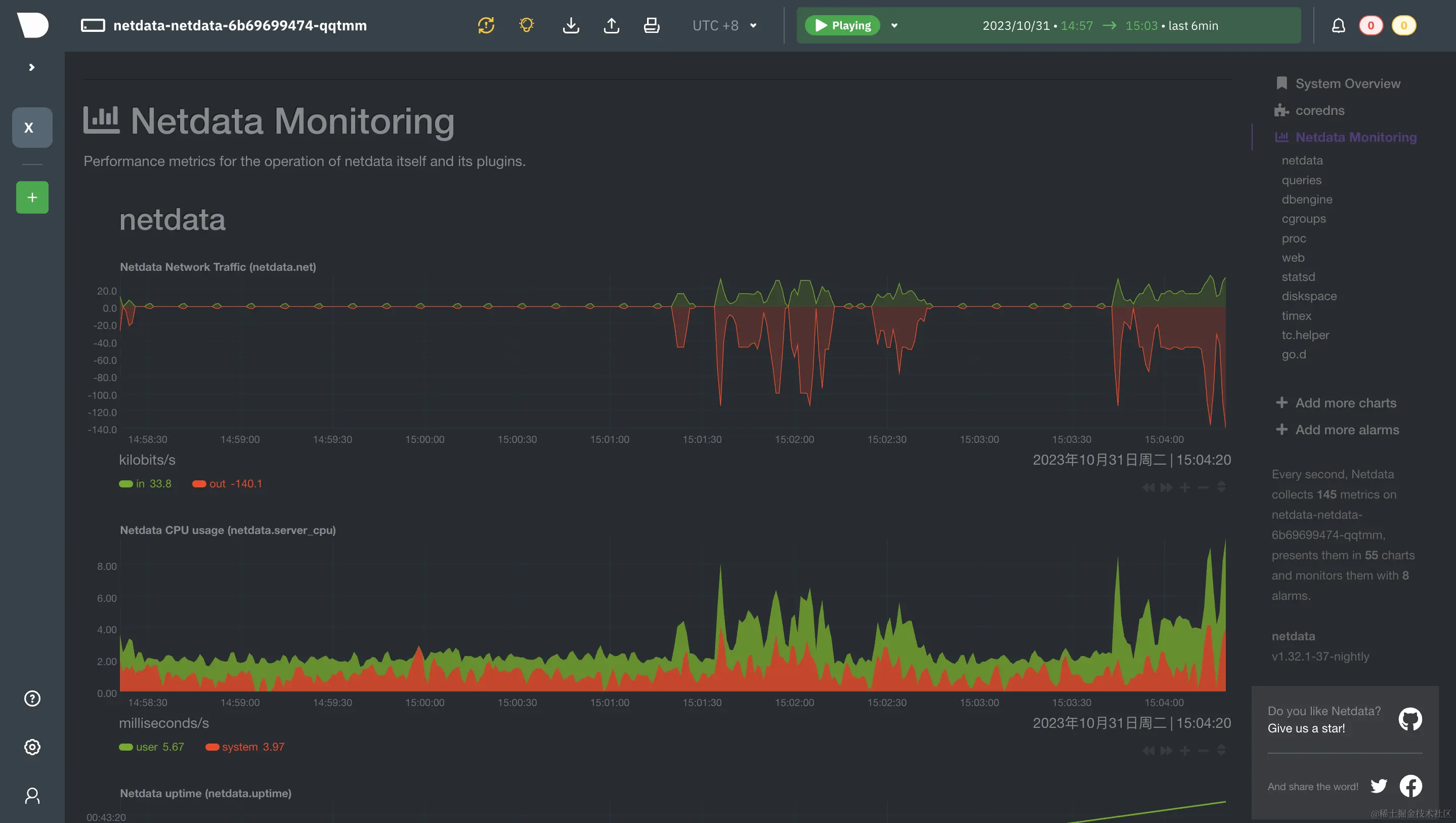
Task: Toggle the 'in' dimension in network legend
Action: 140,483
